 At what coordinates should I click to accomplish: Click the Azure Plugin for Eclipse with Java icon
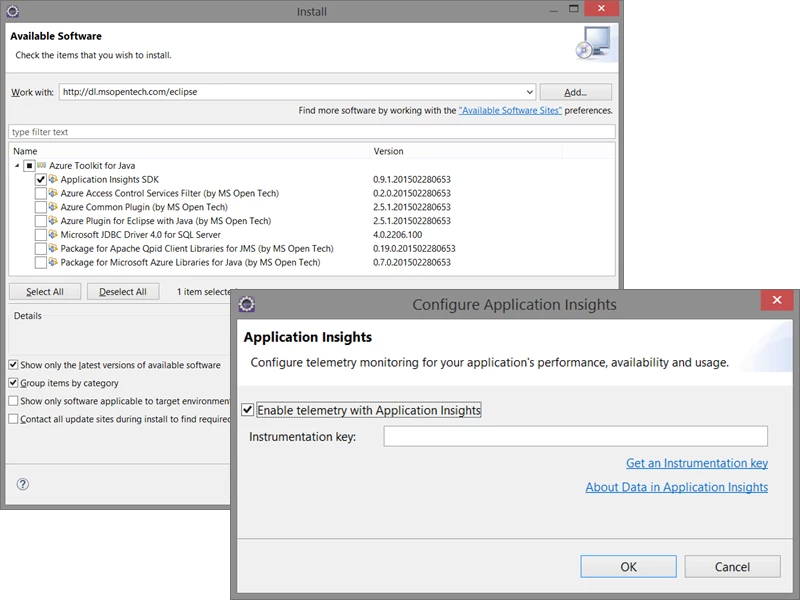click(x=53, y=220)
